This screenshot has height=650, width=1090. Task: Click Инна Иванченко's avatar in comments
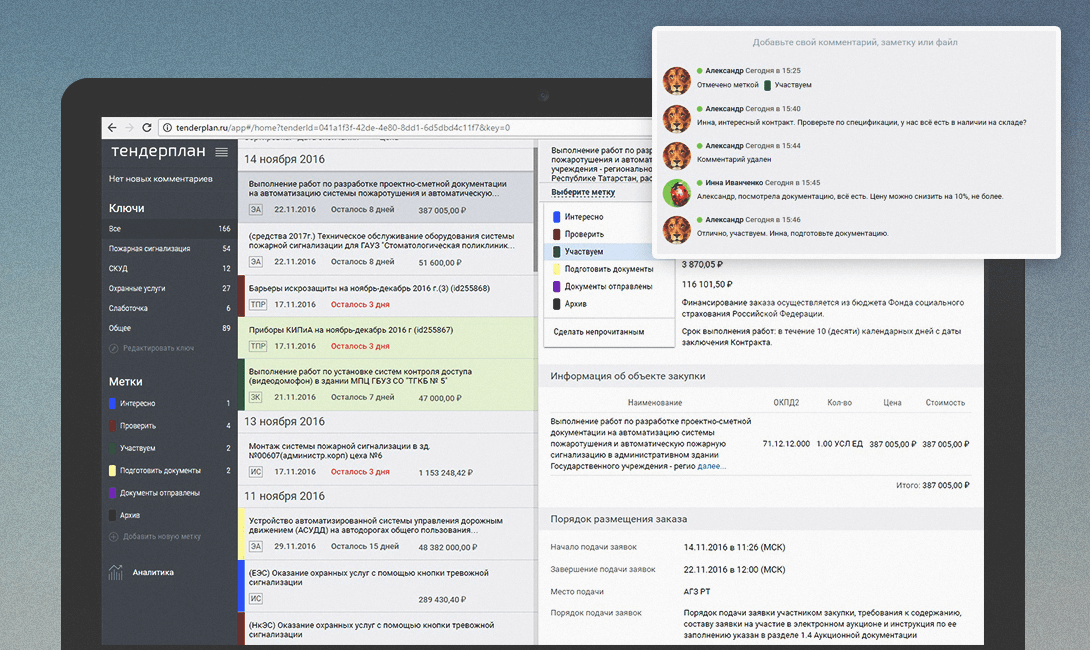tap(676, 193)
